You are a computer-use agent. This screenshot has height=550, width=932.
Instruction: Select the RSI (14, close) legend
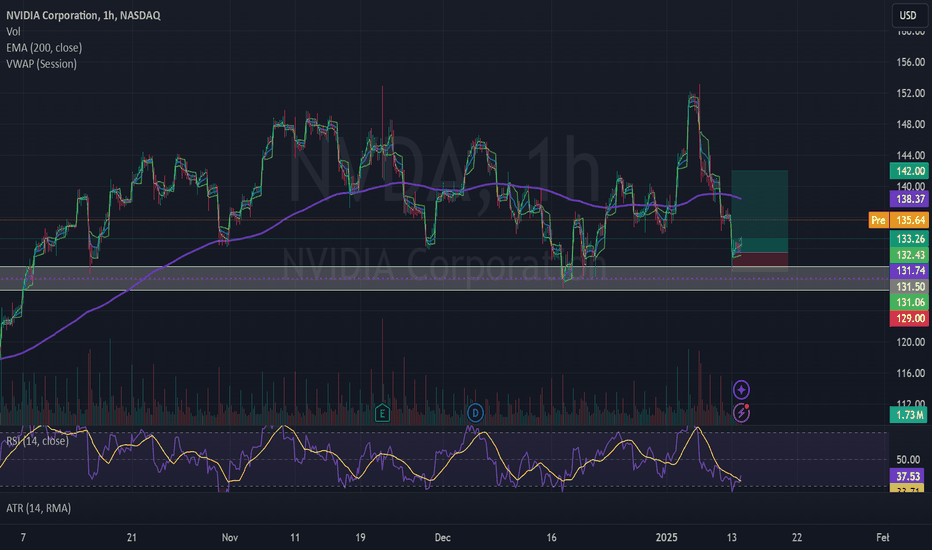[x=37, y=441]
